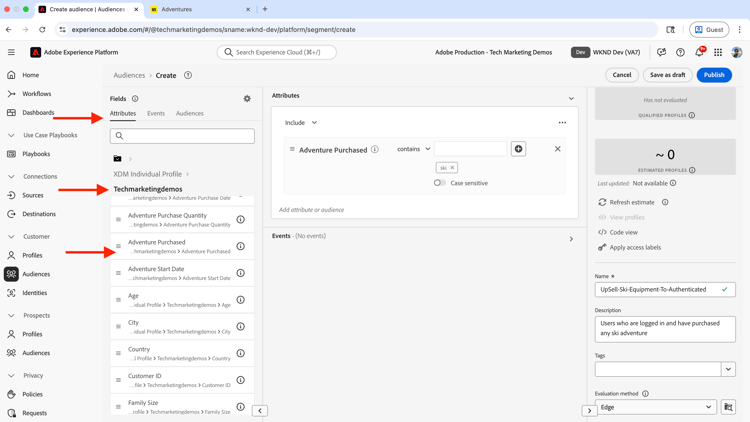Collapse the Prospects nav group
The height and width of the screenshot is (422, 750).
11,316
